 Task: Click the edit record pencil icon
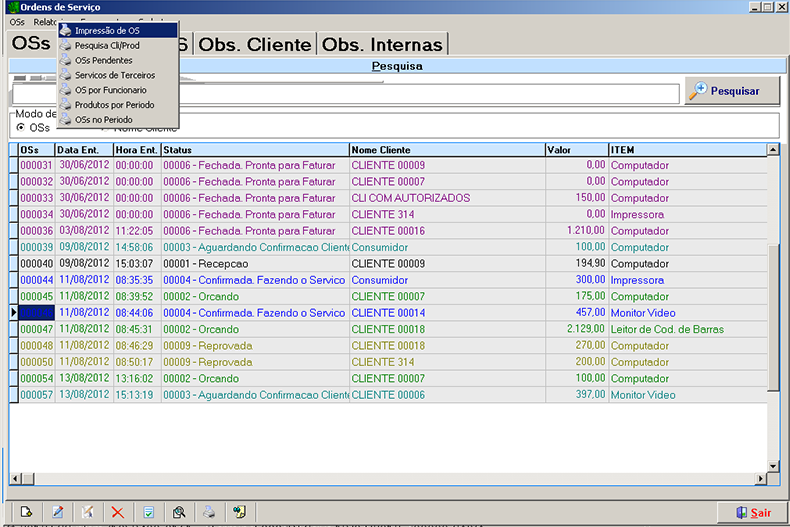[57, 512]
